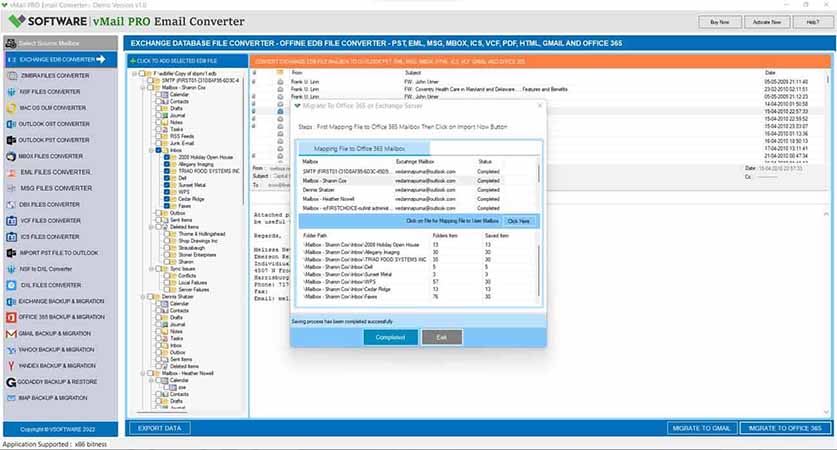Click the folder tree vertical scrollbar
The height and width of the screenshot is (450, 837).
click(x=244, y=139)
